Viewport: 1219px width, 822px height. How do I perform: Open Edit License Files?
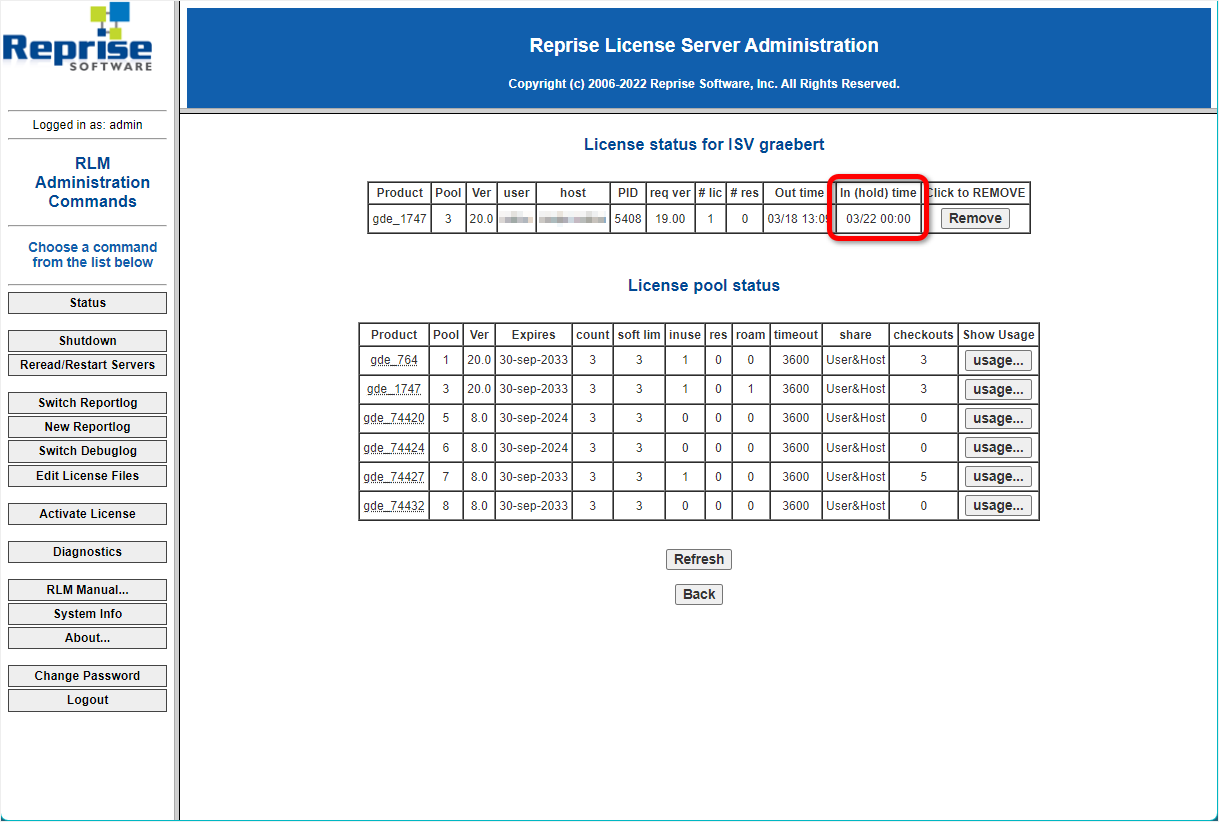[x=88, y=476]
